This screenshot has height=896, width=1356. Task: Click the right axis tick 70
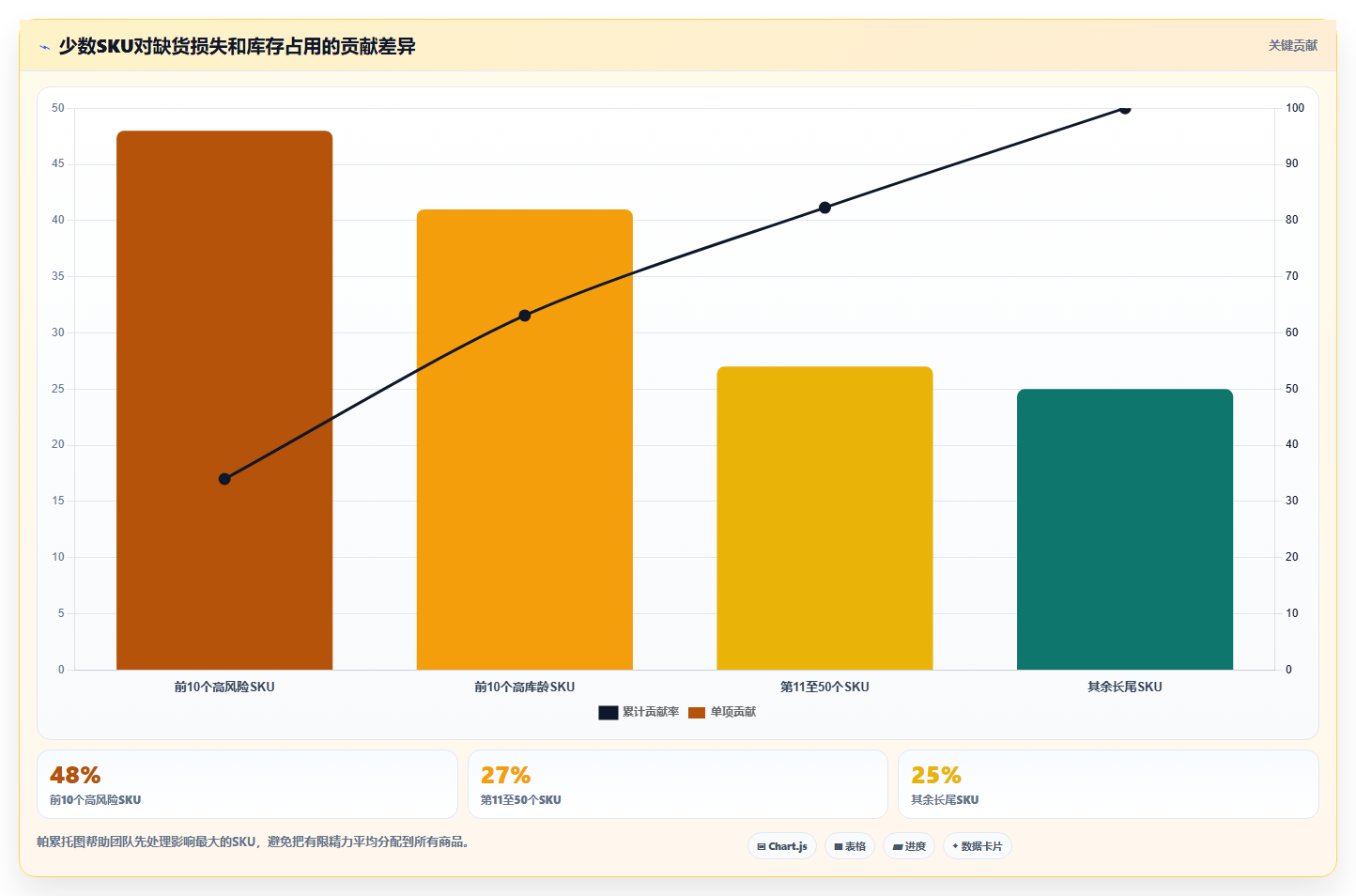[x=1292, y=276]
